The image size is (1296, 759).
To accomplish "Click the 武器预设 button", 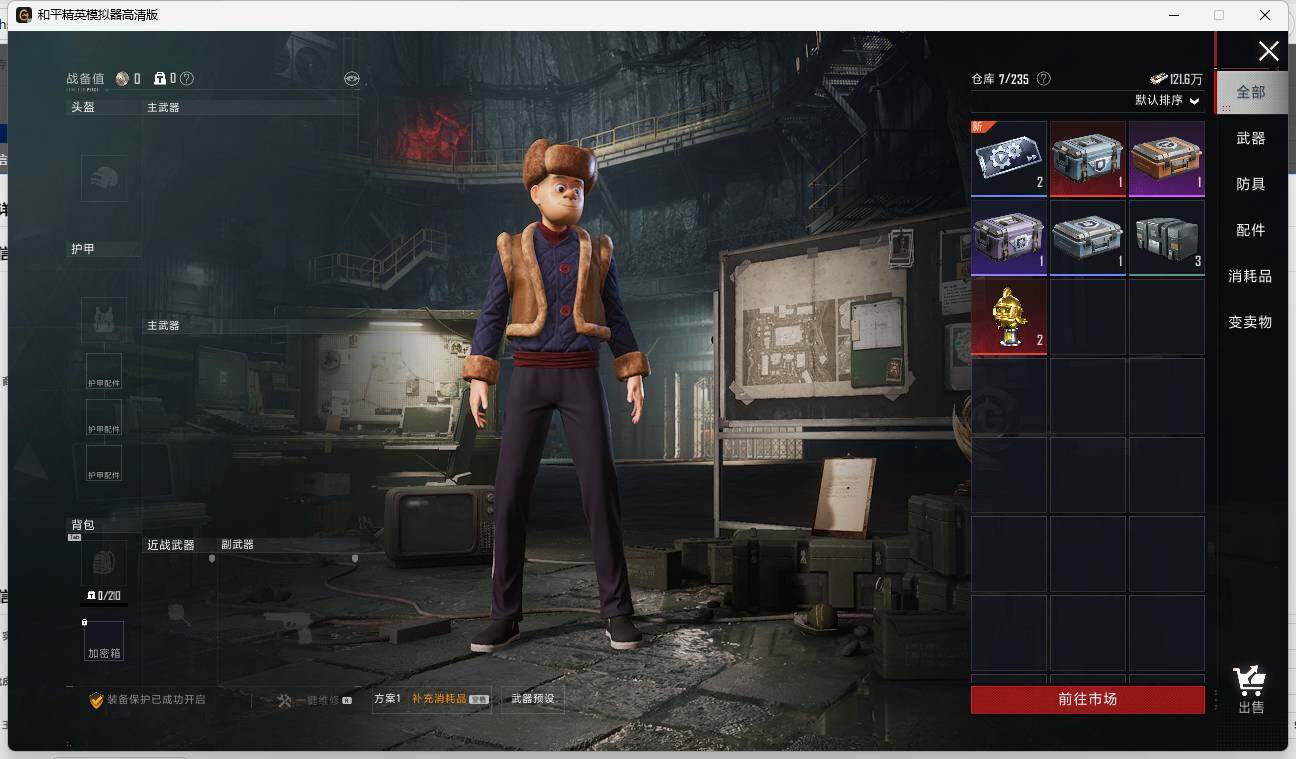I will pyautogui.click(x=532, y=699).
